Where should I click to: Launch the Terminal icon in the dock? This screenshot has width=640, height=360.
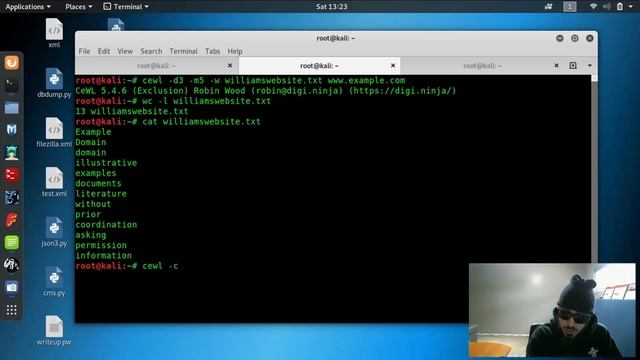pos(11,85)
